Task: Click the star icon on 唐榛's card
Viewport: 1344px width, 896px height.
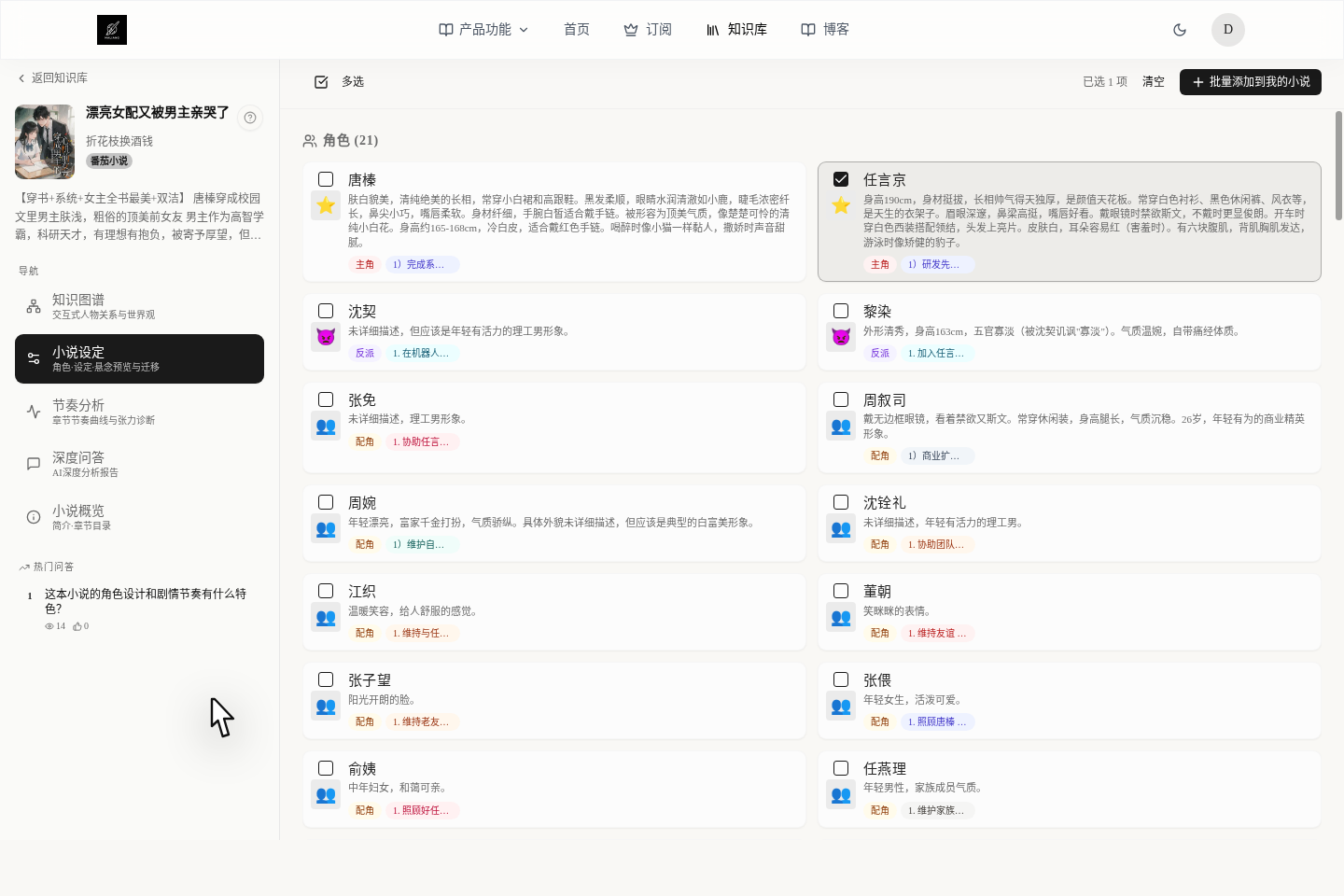Action: click(326, 205)
